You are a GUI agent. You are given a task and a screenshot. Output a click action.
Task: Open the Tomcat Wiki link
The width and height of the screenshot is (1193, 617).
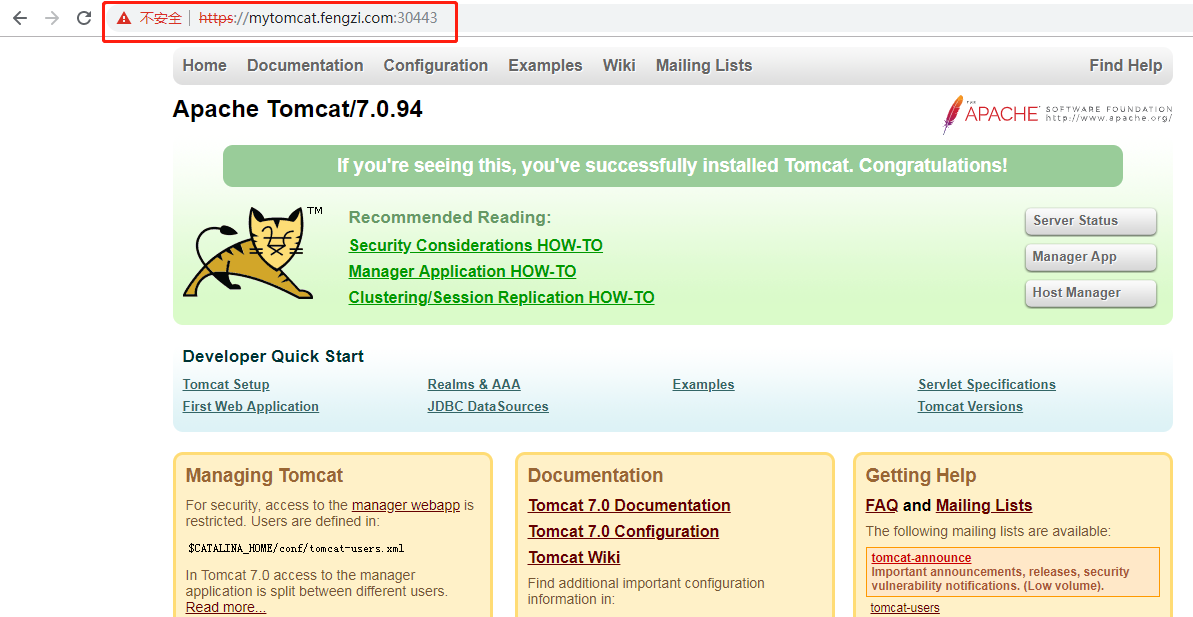pos(574,558)
